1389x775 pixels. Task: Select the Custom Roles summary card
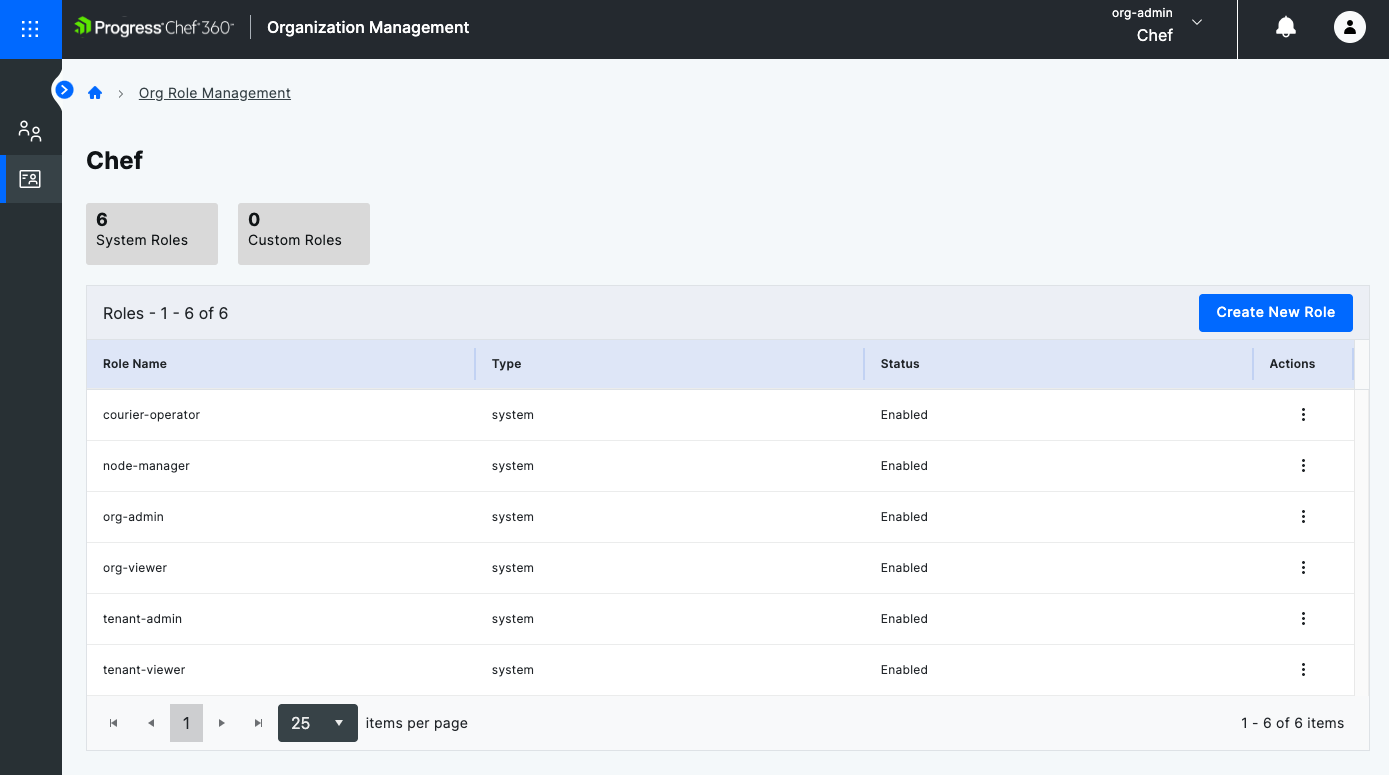coord(304,233)
